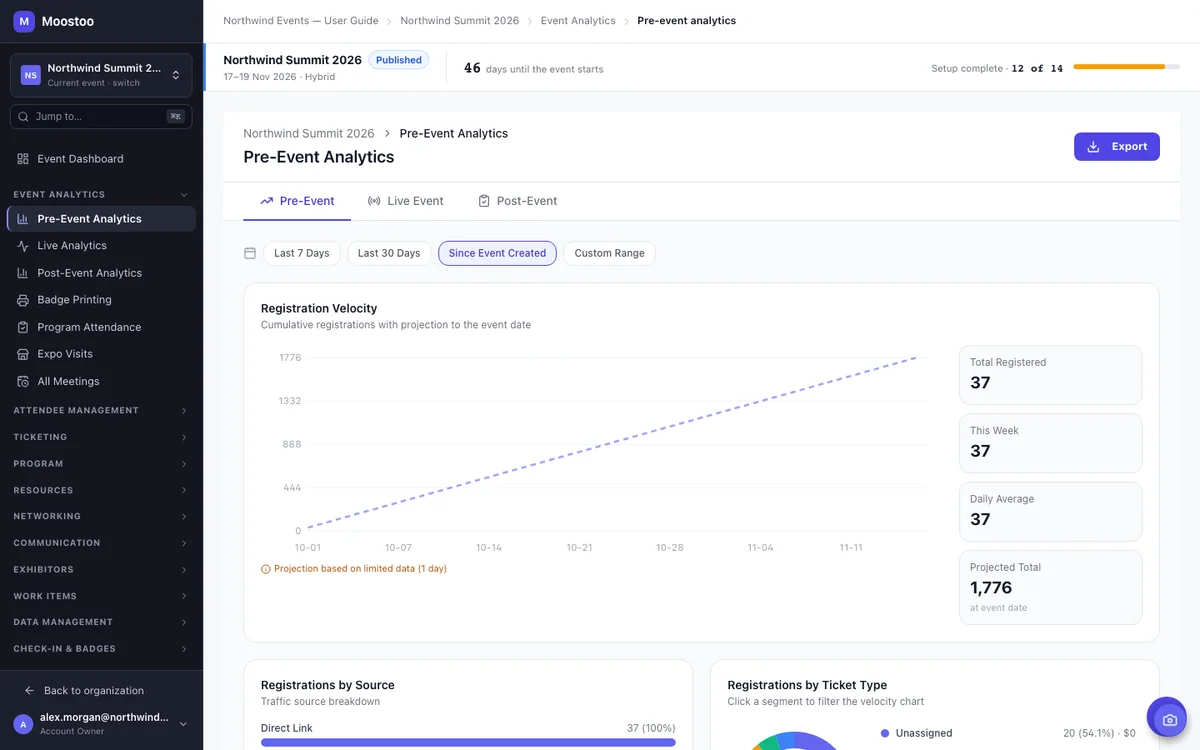Click the Live Analytics pulse icon
Viewport: 1200px width, 750px height.
23,246
